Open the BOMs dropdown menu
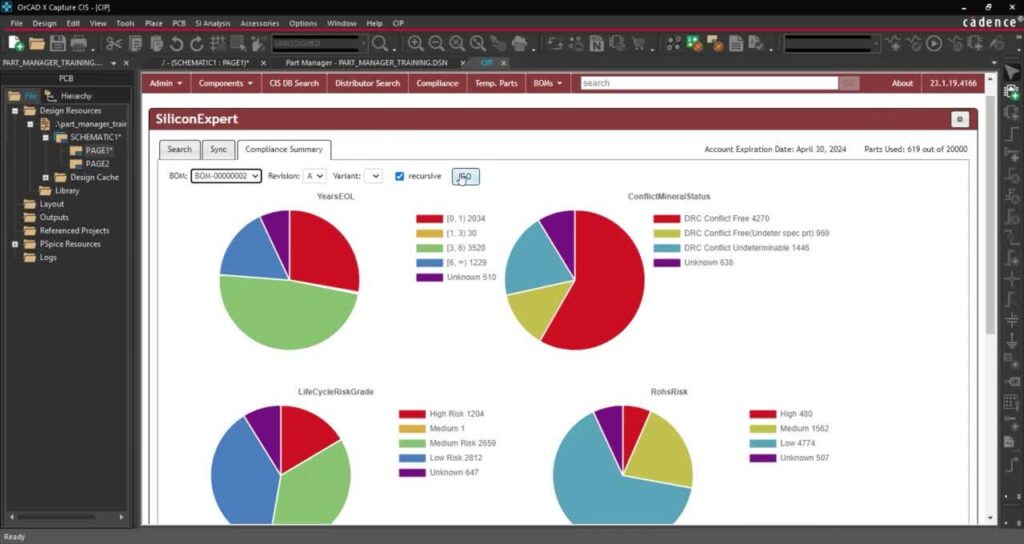The image size is (1024, 544). pos(547,84)
